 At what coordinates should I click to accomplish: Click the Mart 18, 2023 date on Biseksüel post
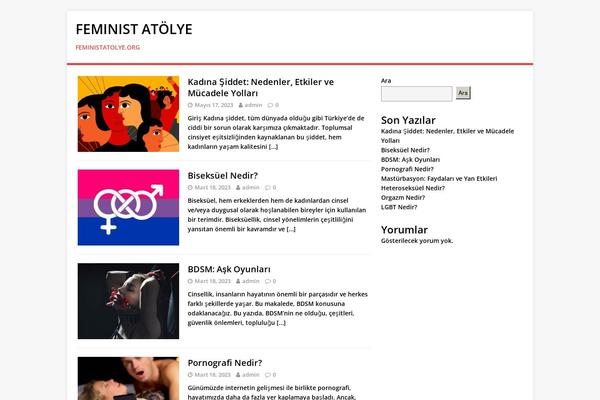coord(212,188)
